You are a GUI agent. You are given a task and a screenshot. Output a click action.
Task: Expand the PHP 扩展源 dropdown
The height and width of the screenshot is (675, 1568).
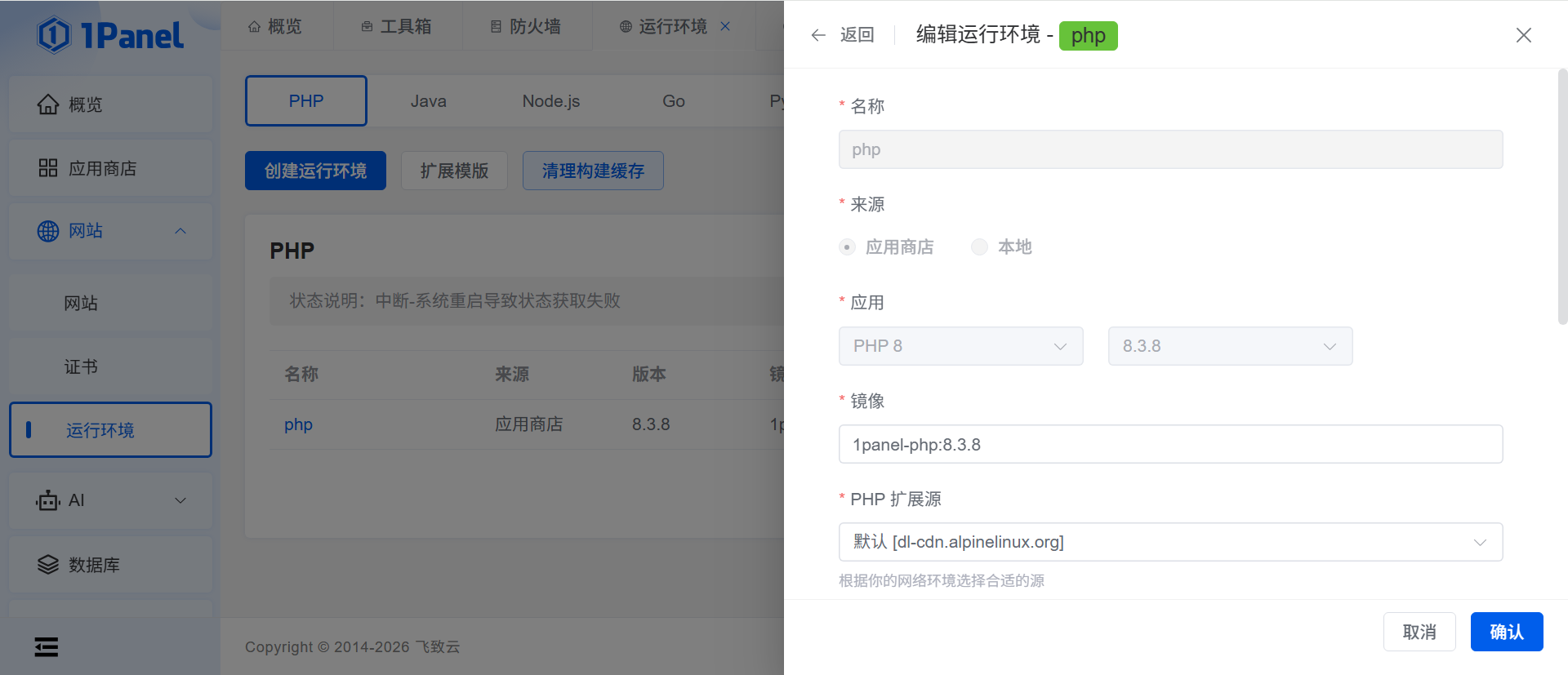[1169, 542]
